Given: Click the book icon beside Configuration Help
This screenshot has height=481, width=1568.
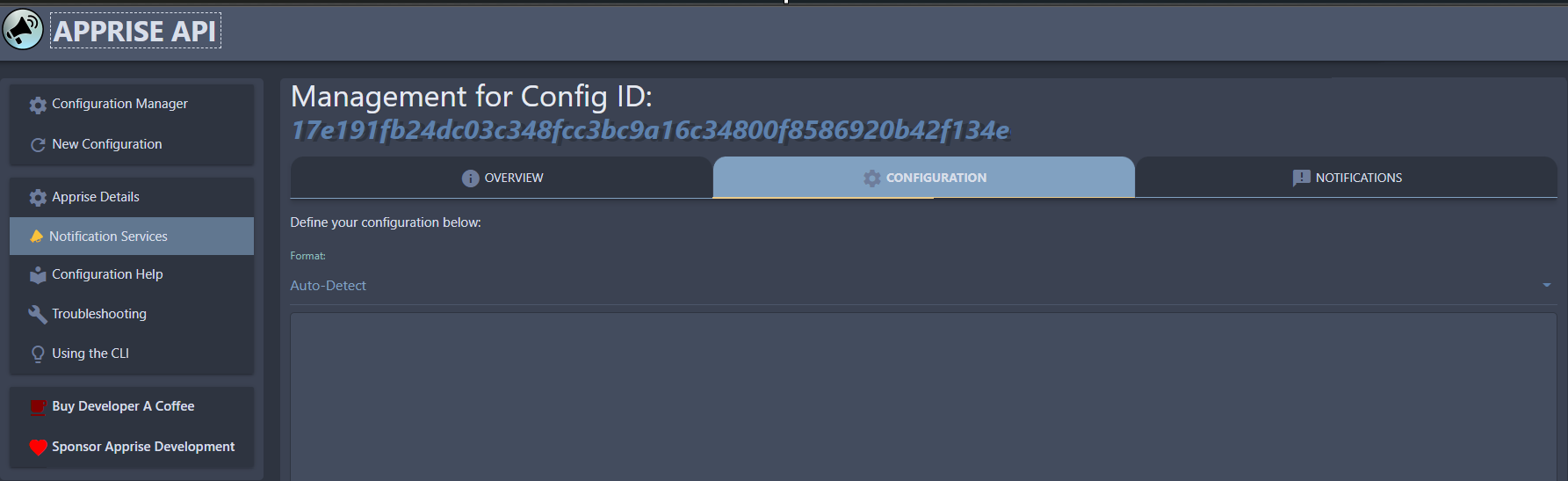Looking at the screenshot, I should tap(38, 275).
